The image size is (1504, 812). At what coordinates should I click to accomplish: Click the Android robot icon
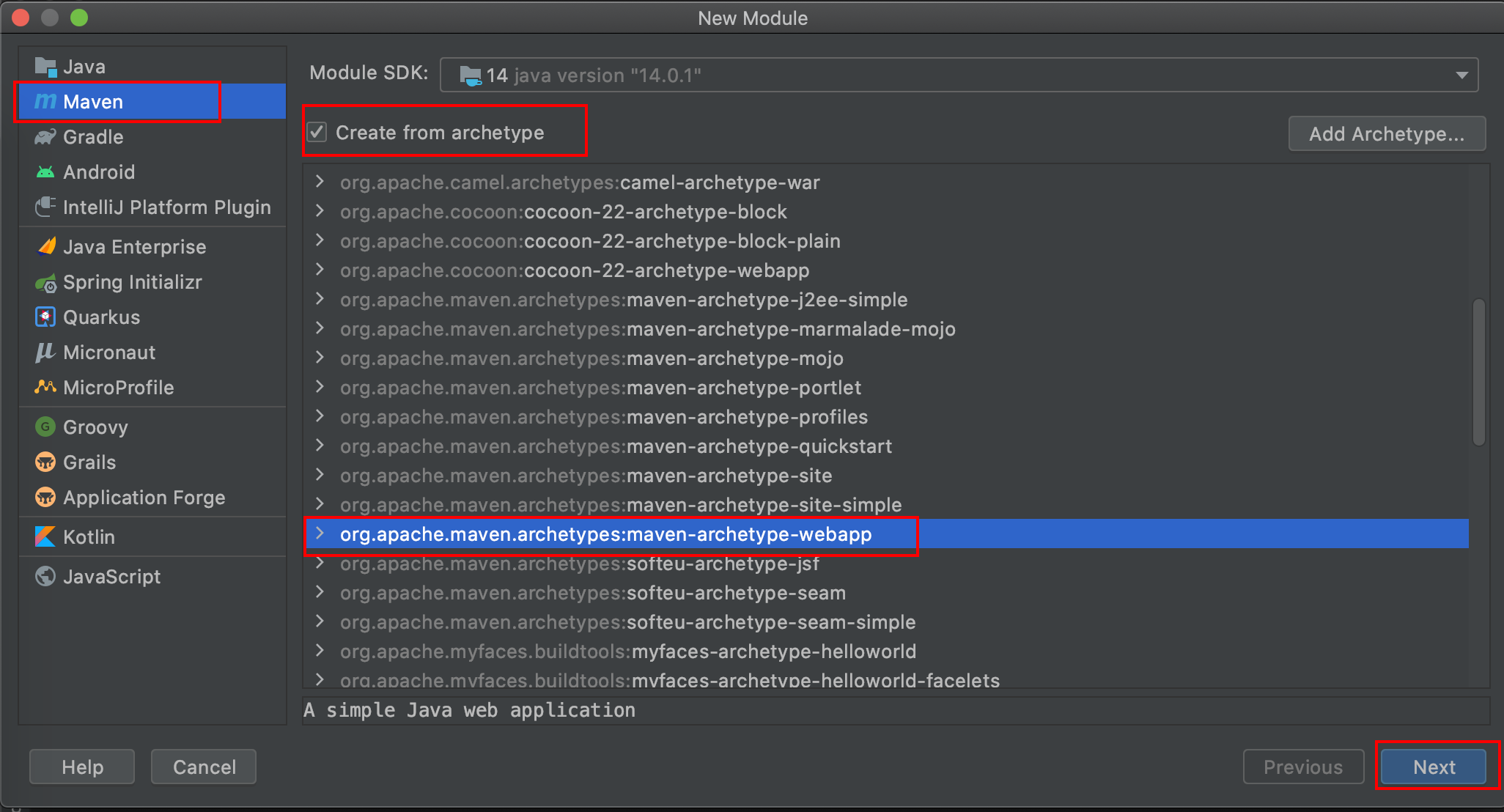pos(45,172)
